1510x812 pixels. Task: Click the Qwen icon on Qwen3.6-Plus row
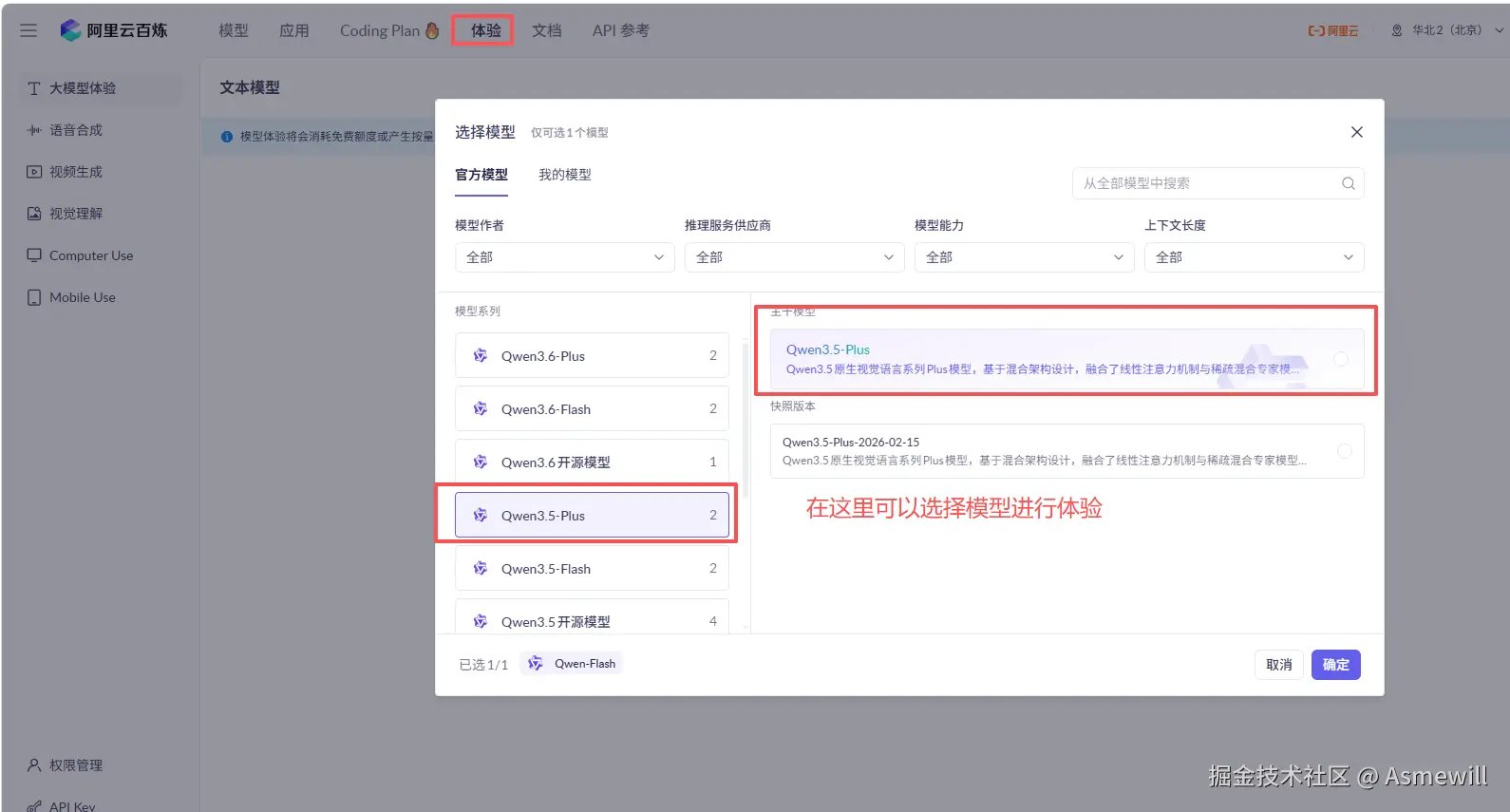point(481,356)
